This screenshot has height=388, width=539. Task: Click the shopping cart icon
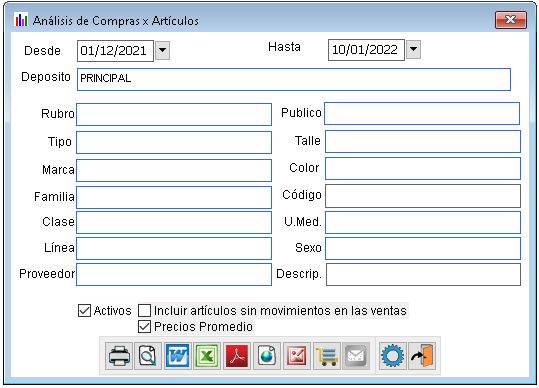(x=327, y=356)
